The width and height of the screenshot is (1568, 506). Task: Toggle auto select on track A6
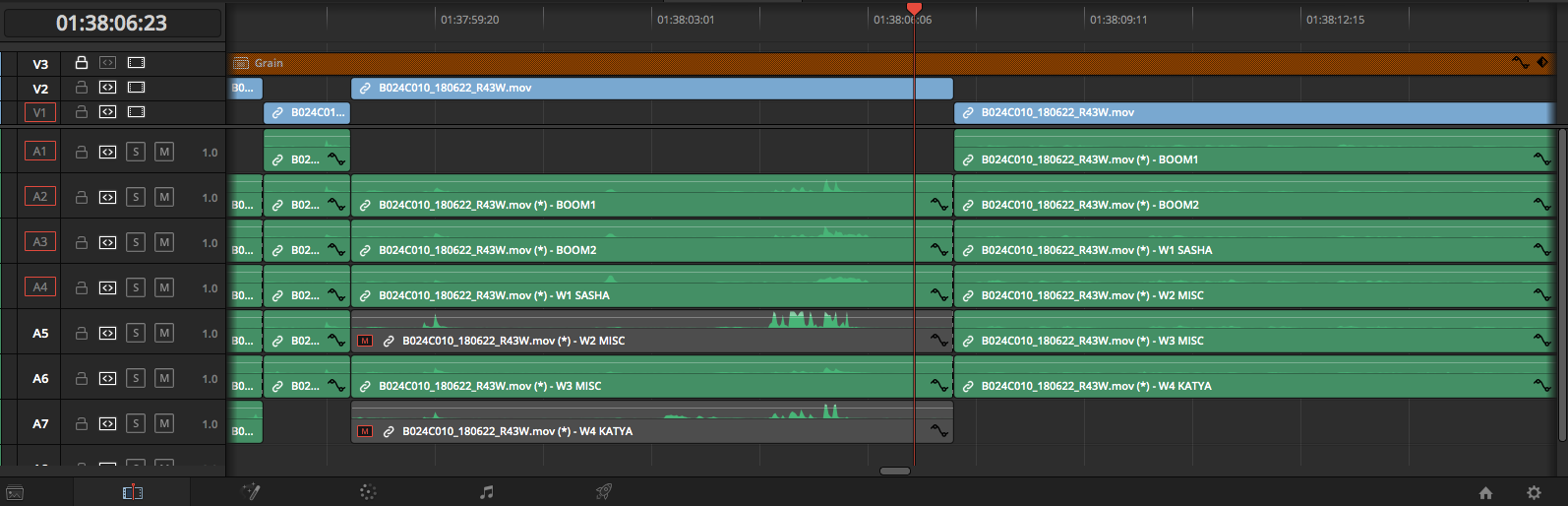[x=108, y=378]
